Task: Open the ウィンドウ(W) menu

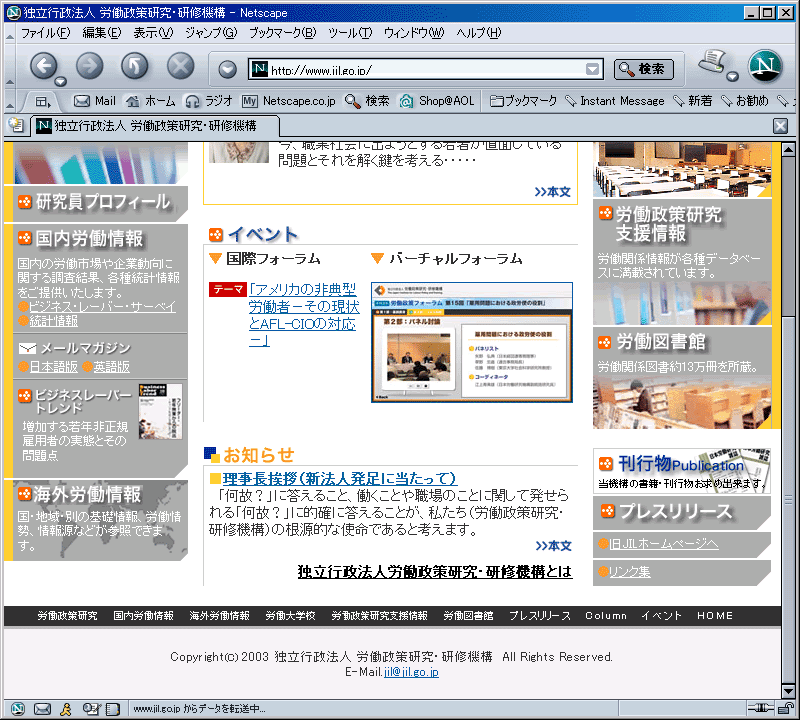Action: (414, 33)
